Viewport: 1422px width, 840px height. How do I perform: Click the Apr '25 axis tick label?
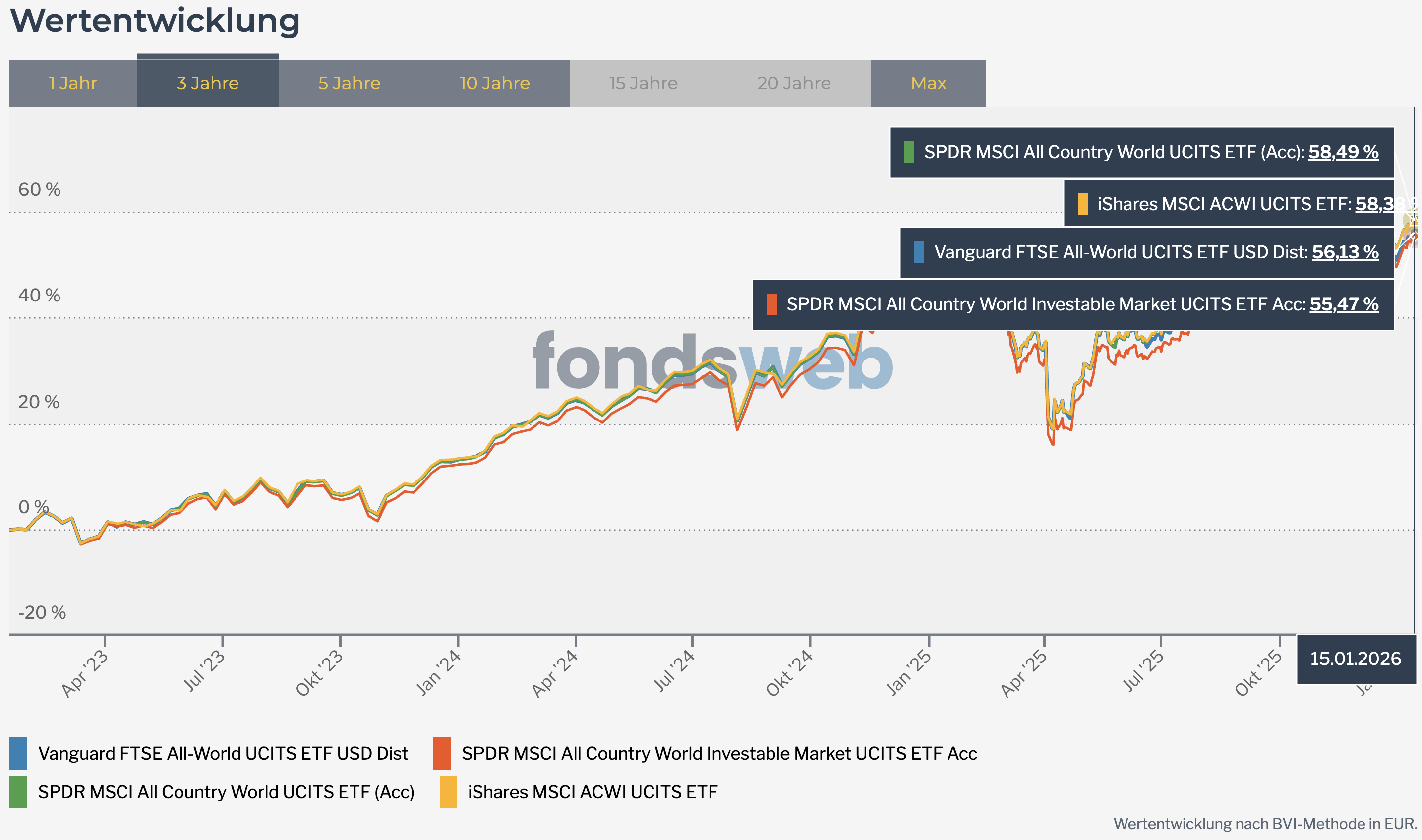point(1024,673)
